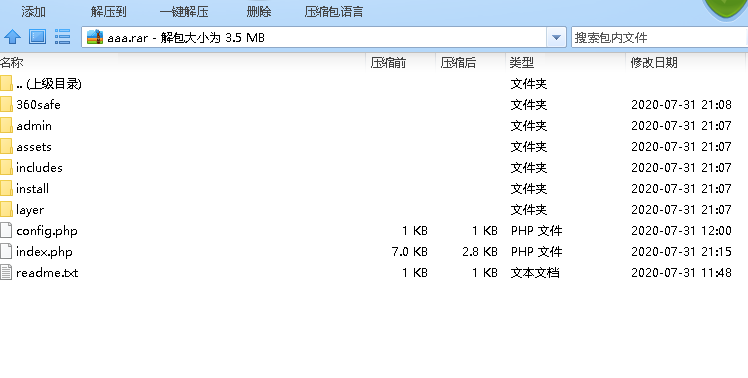Sort by 压缩后 column header
748x378 pixels.
point(458,63)
